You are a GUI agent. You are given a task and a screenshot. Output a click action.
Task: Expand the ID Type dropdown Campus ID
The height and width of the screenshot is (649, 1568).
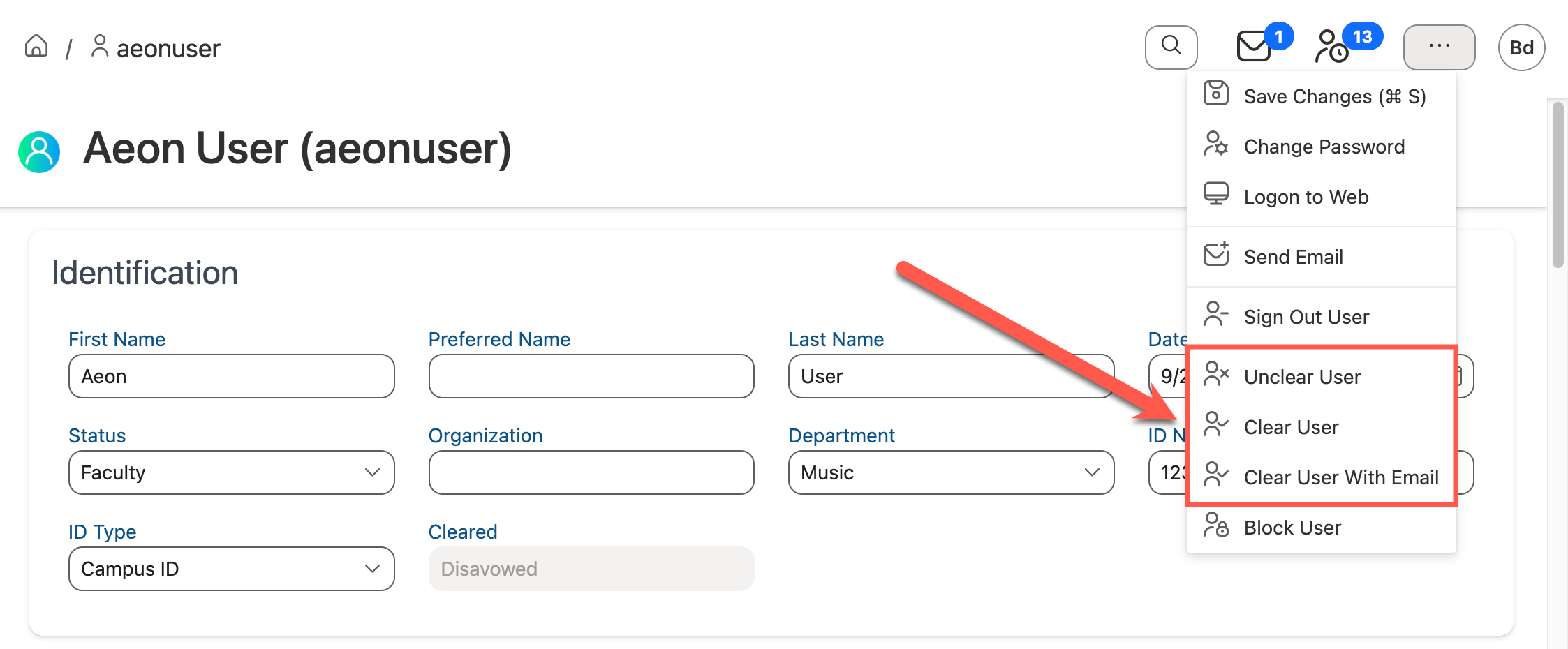231,569
